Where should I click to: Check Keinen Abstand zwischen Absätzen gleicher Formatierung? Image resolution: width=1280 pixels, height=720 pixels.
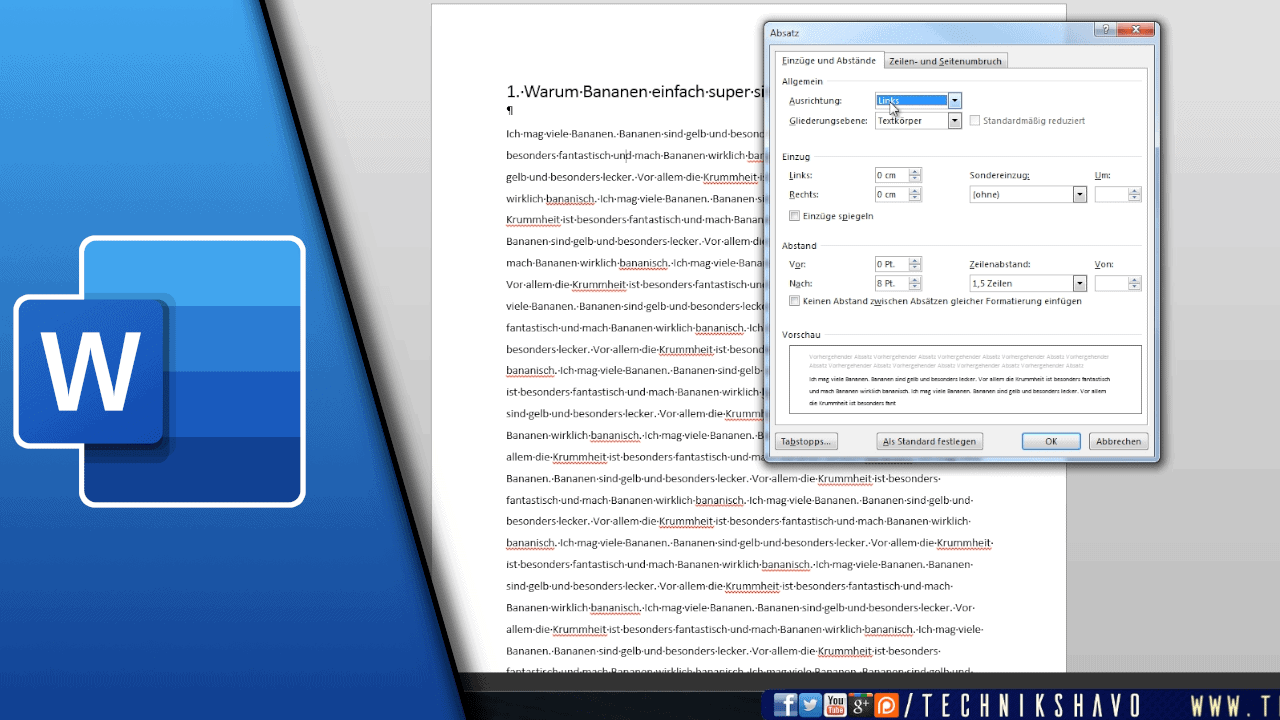click(795, 301)
